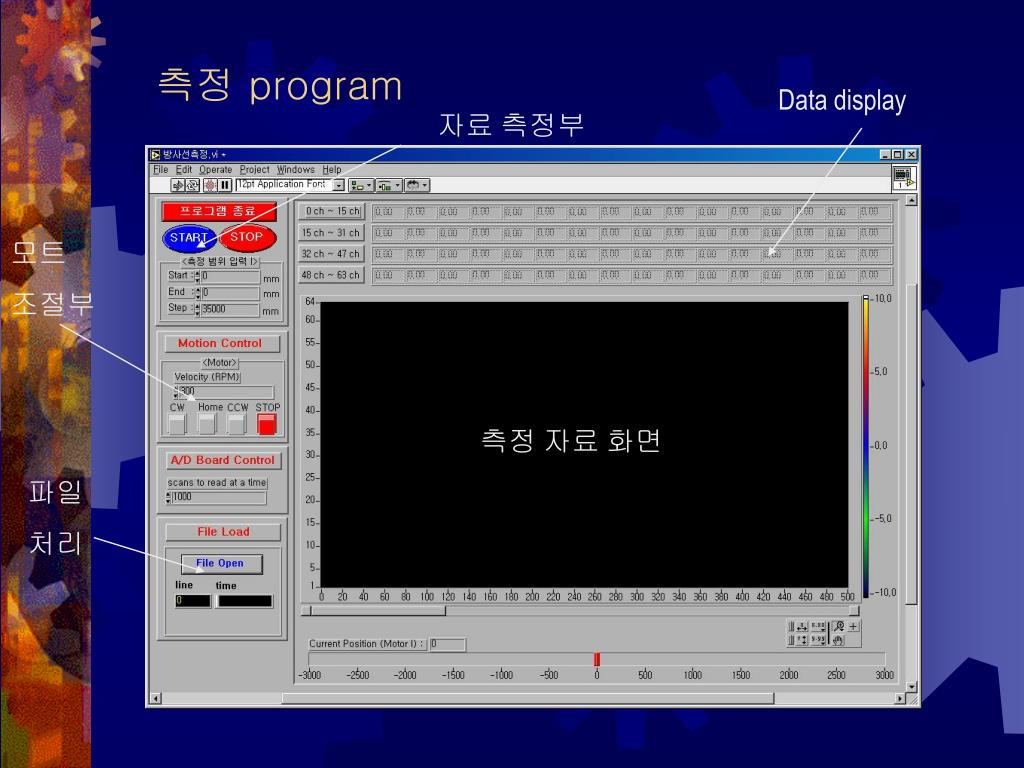Toggle the red motor STOP switch

click(x=267, y=424)
